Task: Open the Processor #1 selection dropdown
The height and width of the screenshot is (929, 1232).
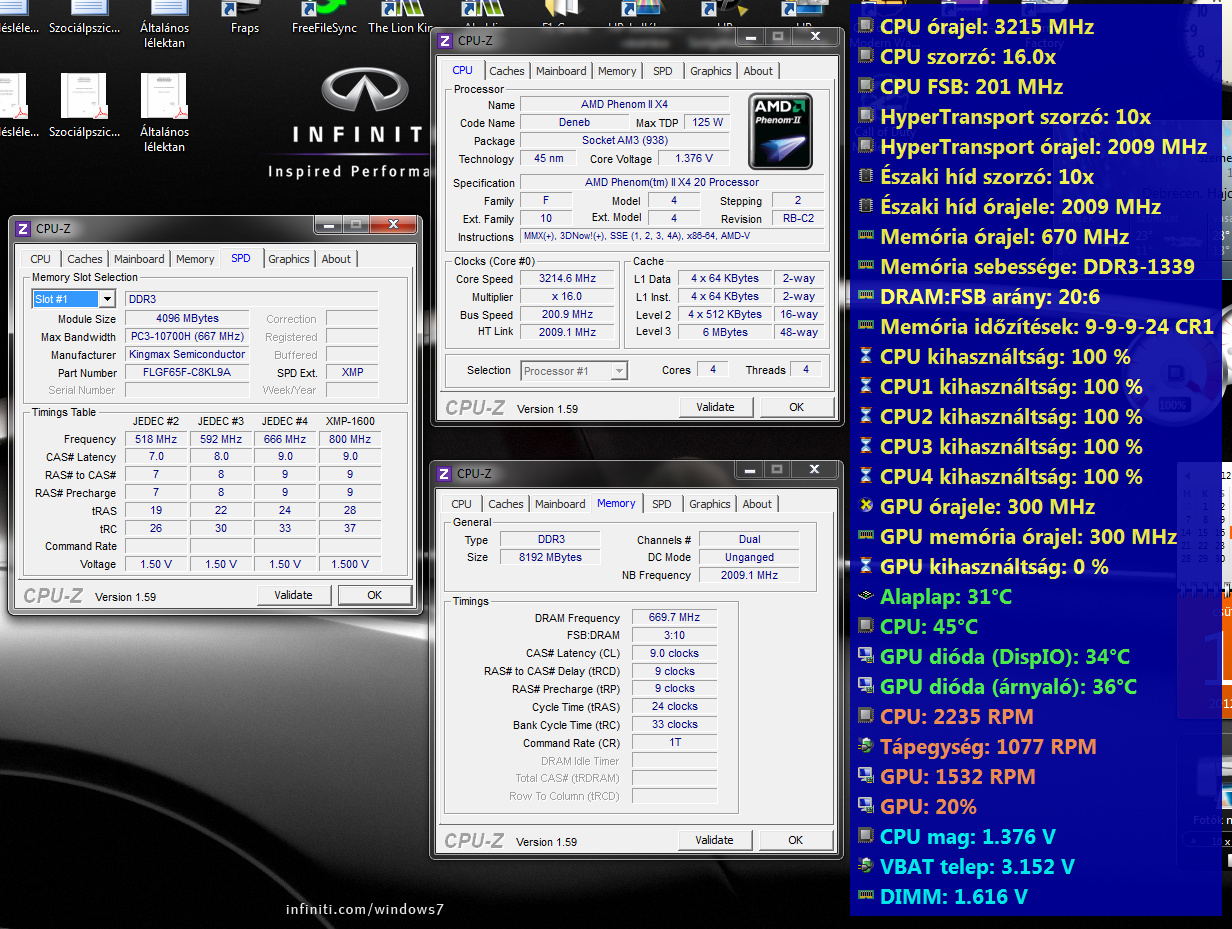Action: pyautogui.click(x=619, y=371)
